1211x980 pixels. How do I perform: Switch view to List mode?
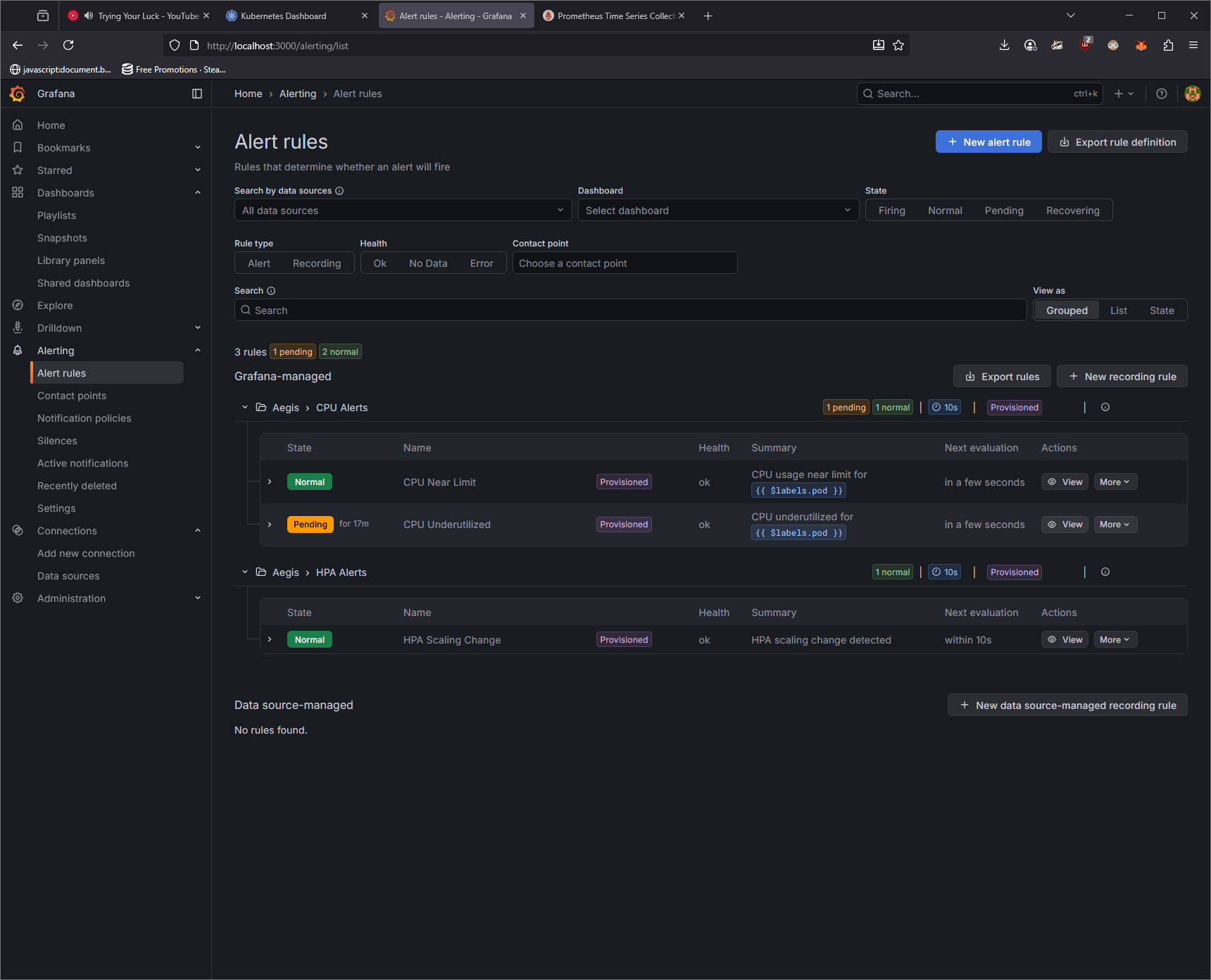pyautogui.click(x=1118, y=310)
